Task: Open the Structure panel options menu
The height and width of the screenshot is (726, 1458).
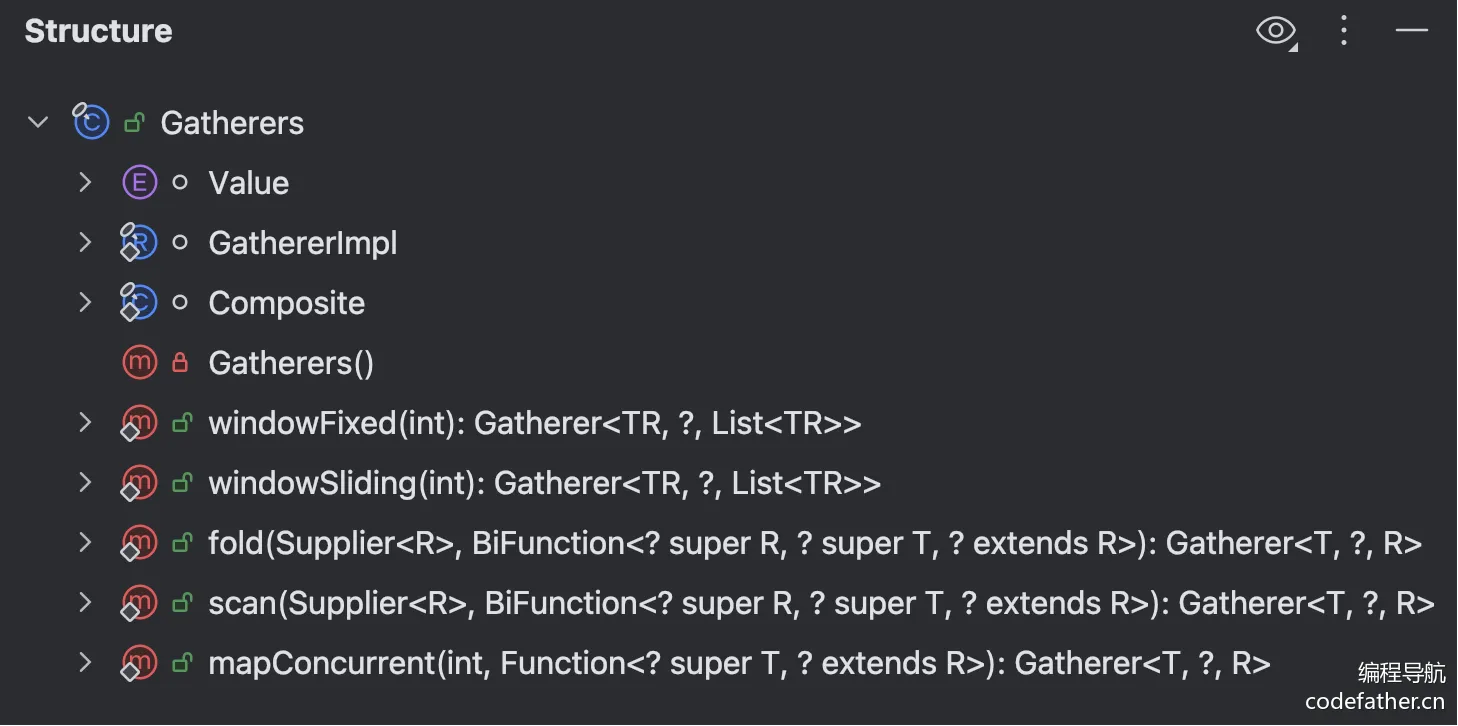Action: (1344, 31)
